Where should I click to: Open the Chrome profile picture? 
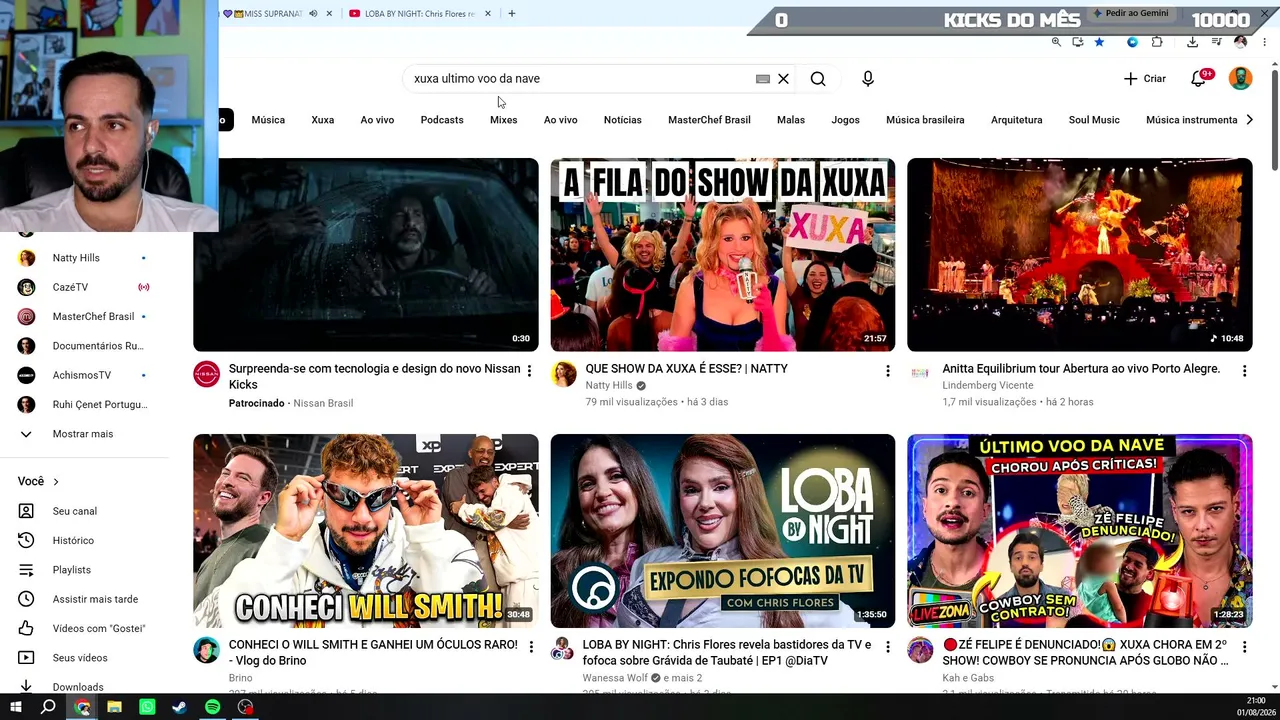[x=1241, y=42]
